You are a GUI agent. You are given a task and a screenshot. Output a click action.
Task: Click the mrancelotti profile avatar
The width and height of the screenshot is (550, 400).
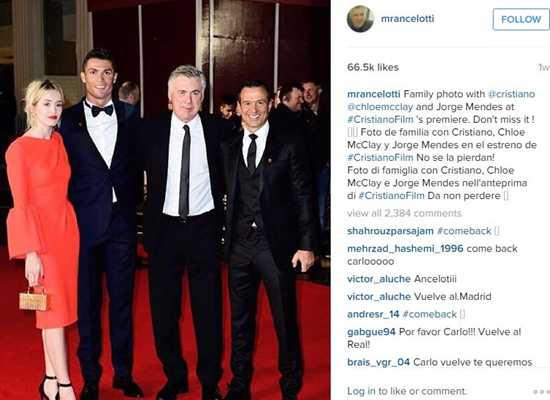pos(360,19)
